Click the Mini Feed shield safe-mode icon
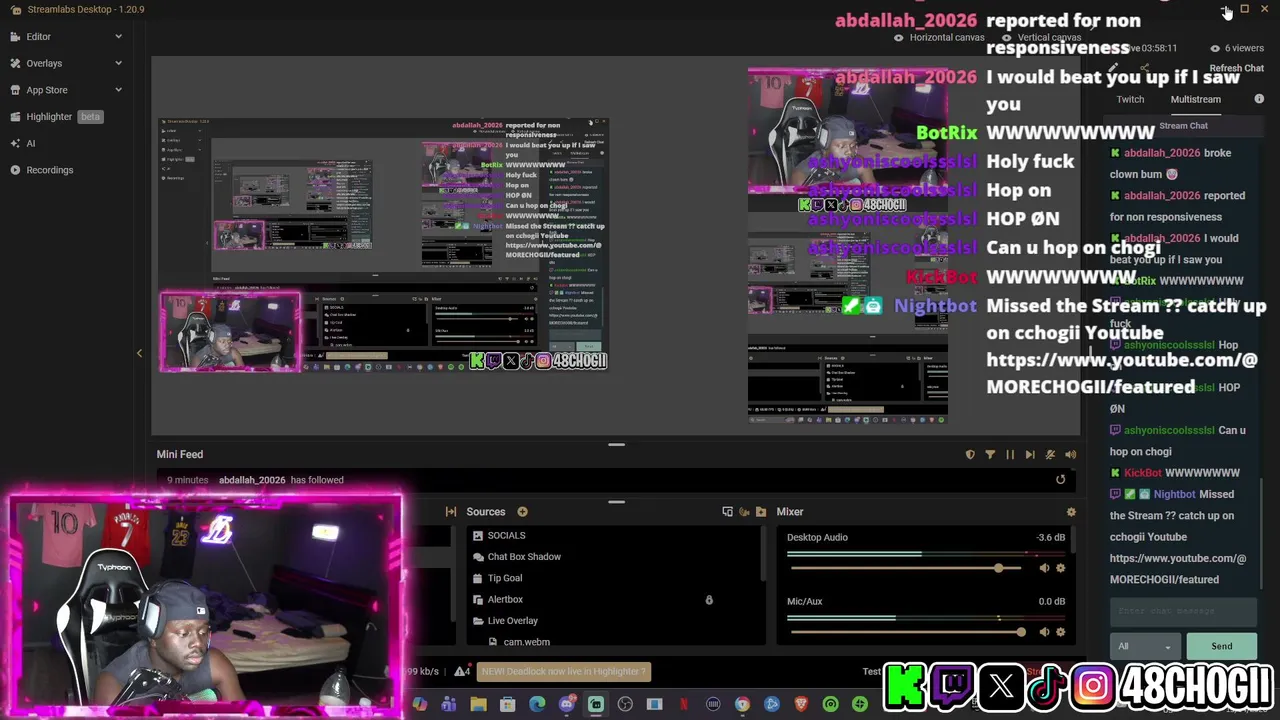Viewport: 1280px width, 720px height. [x=970, y=455]
